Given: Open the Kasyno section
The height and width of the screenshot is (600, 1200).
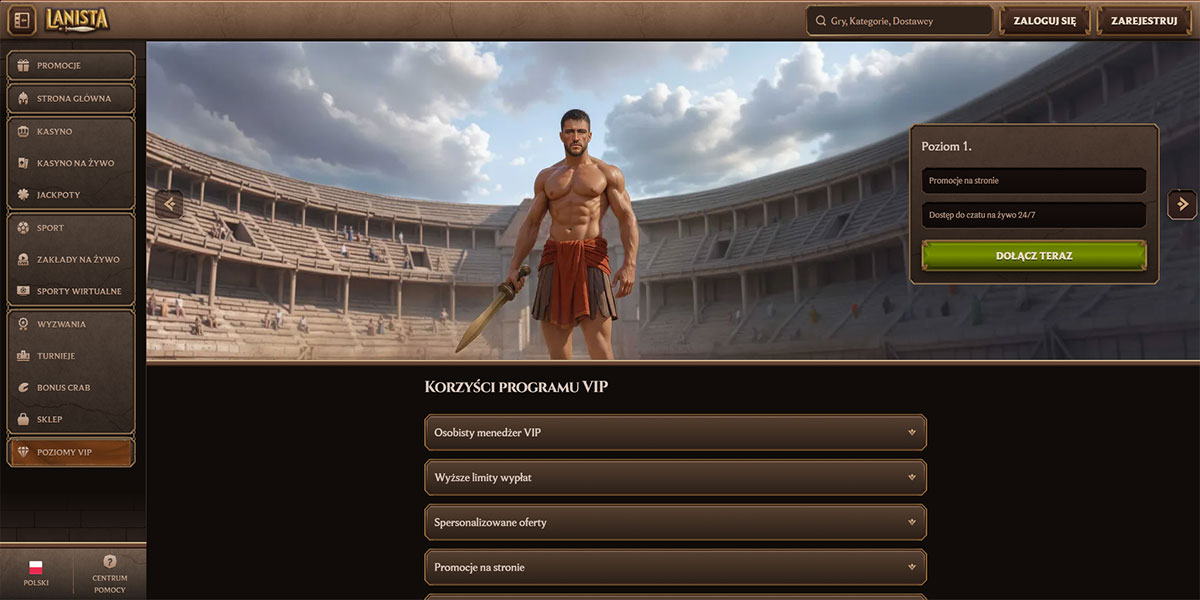Looking at the screenshot, I should point(71,131).
